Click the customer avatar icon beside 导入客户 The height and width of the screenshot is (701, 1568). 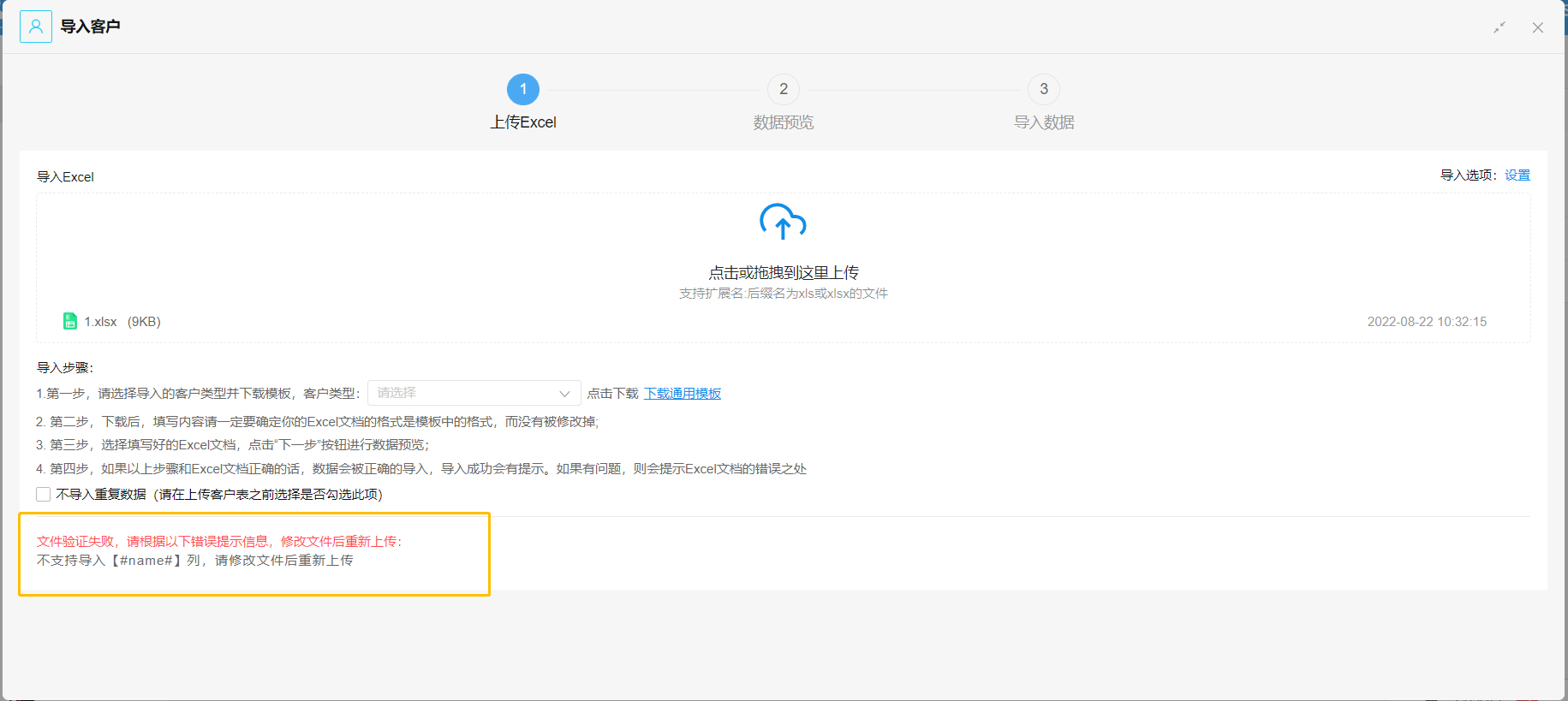[36, 27]
